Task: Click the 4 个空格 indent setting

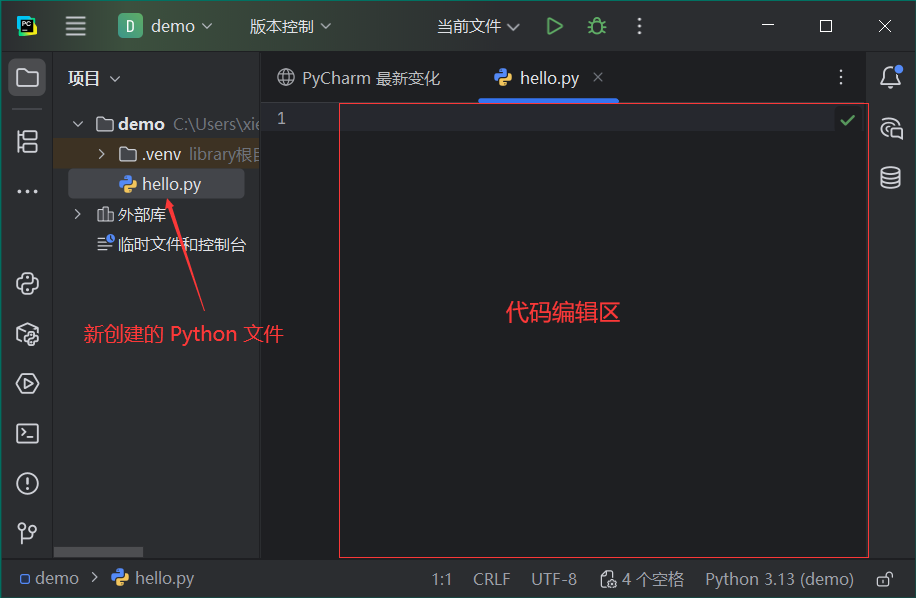Action: point(641,579)
